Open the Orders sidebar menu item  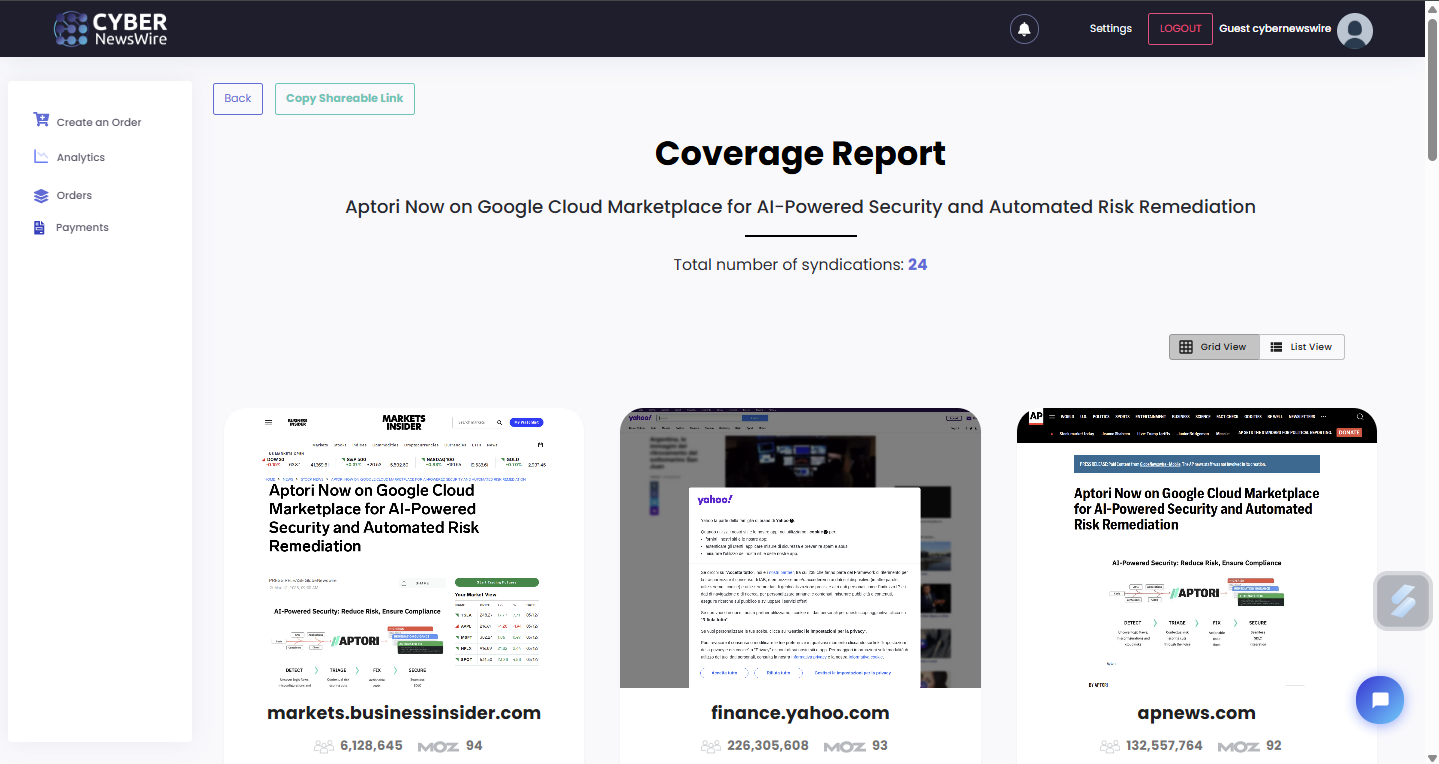[x=74, y=196]
